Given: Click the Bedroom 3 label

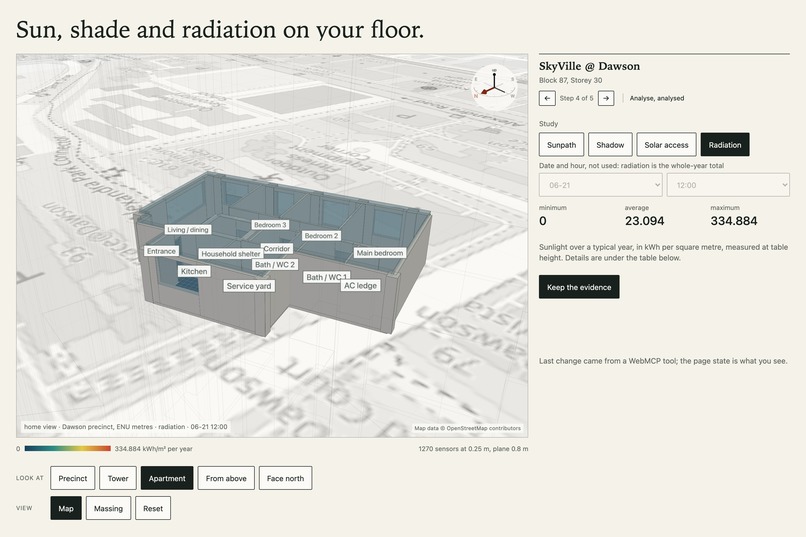Looking at the screenshot, I should 270,225.
